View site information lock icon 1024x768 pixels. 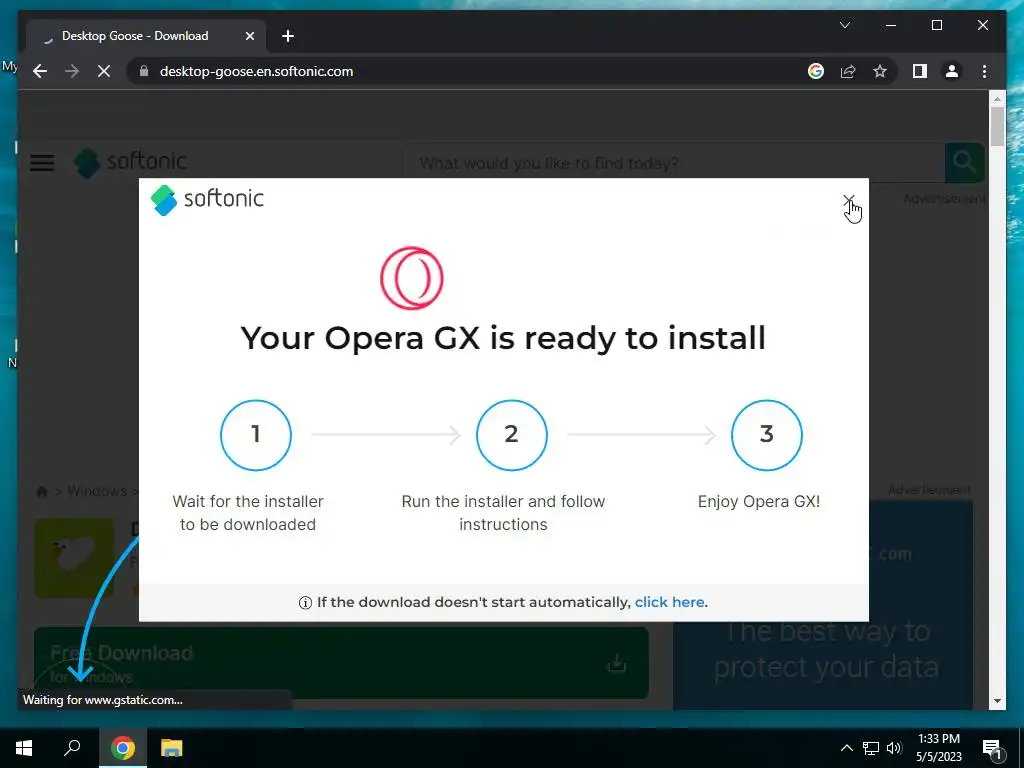coord(144,71)
